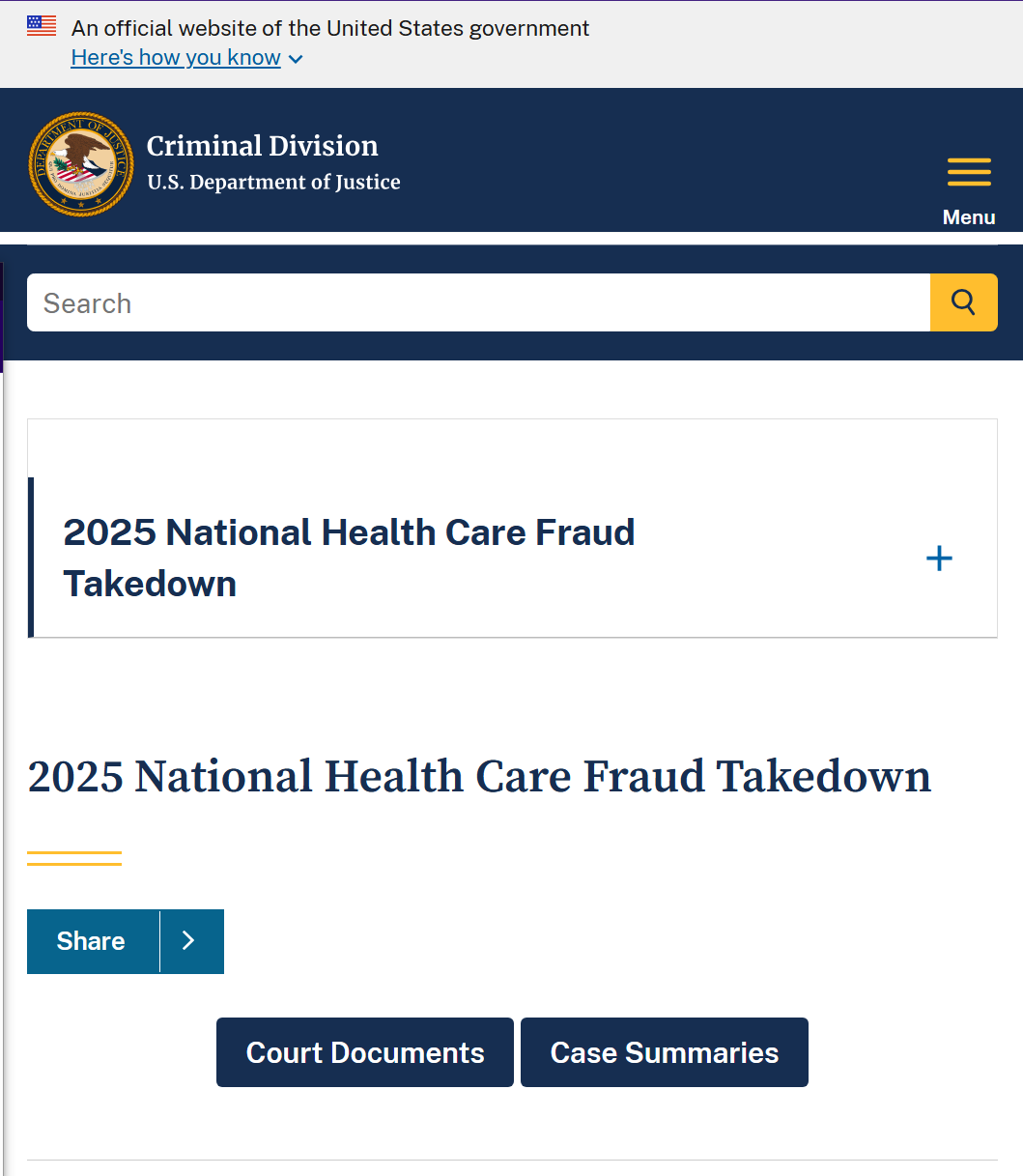Click the main page heading 2025 National Health Care Fraud Takedown
This screenshot has width=1023, height=1176.
pyautogui.click(x=479, y=776)
